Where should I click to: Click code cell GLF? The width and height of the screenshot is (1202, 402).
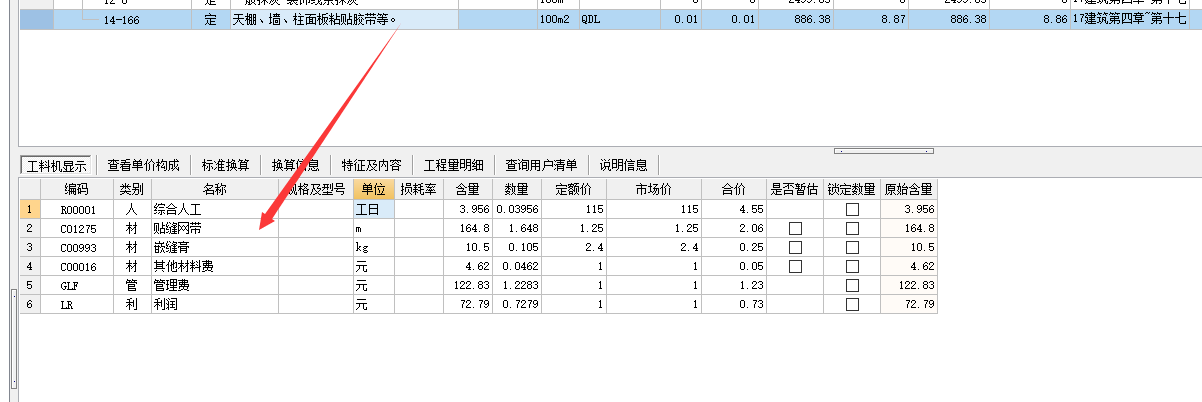[77, 285]
